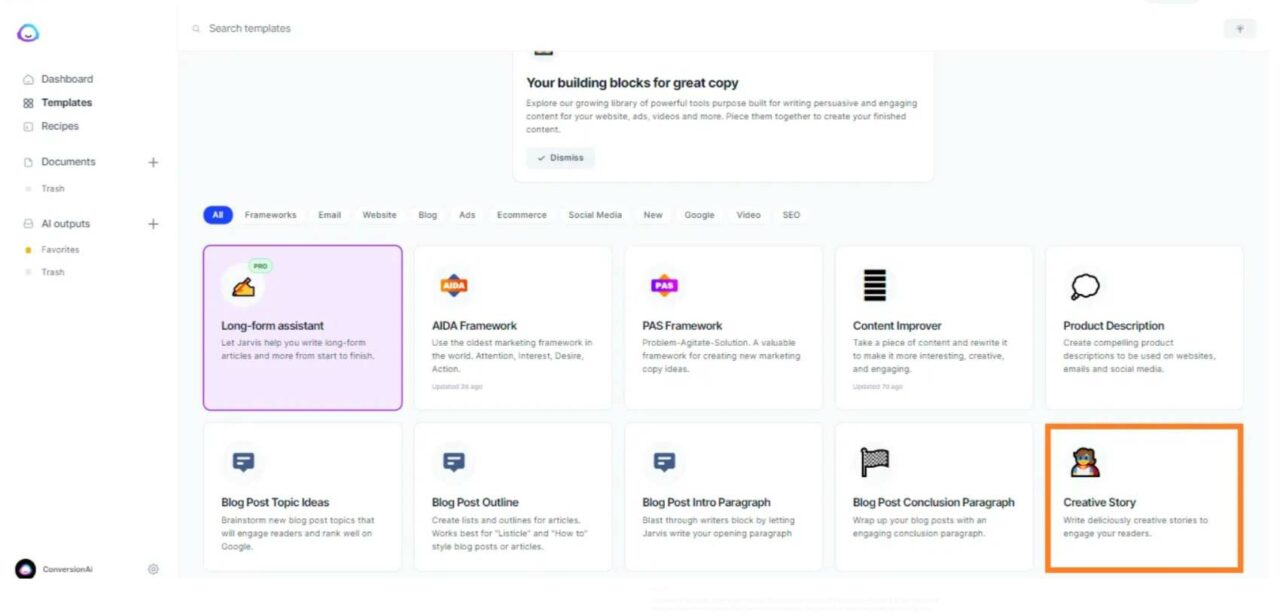Switch to the Frameworks filter tab
Image resolution: width=1280 pixels, height=614 pixels.
pyautogui.click(x=270, y=214)
